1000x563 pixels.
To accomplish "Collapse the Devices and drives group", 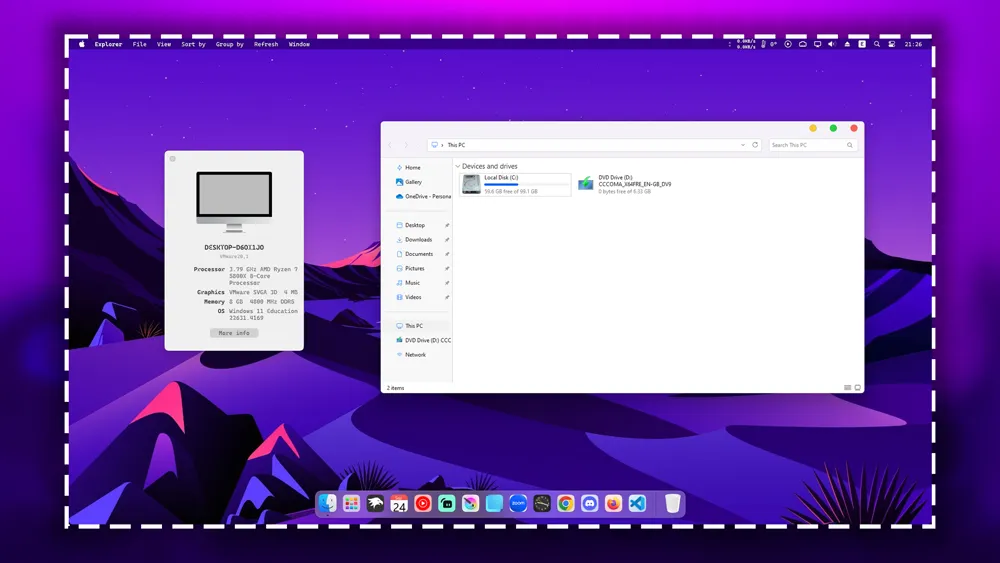I will tap(458, 167).
